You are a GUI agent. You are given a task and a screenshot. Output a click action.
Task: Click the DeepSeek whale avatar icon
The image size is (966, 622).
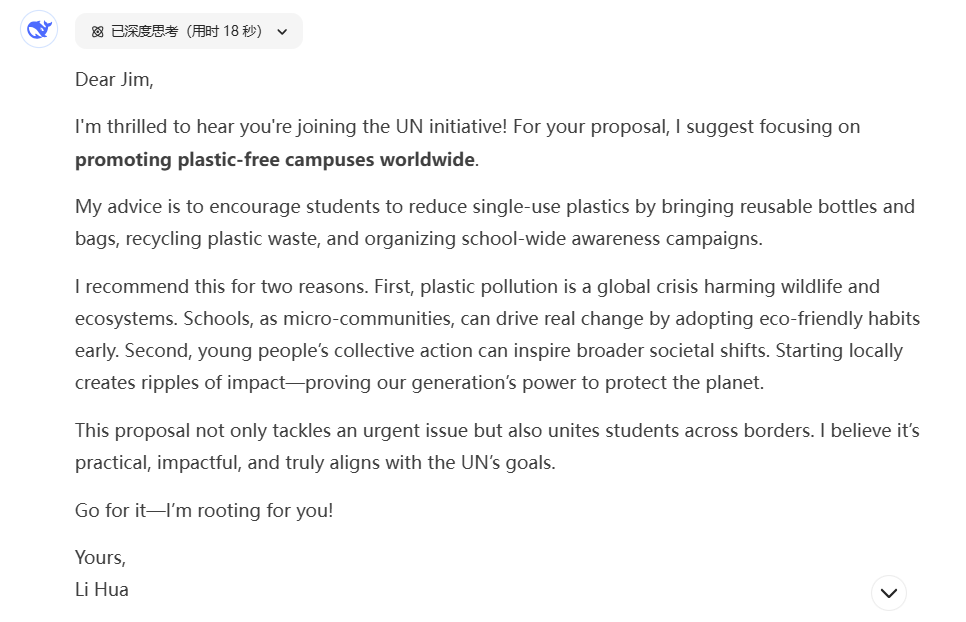(39, 29)
